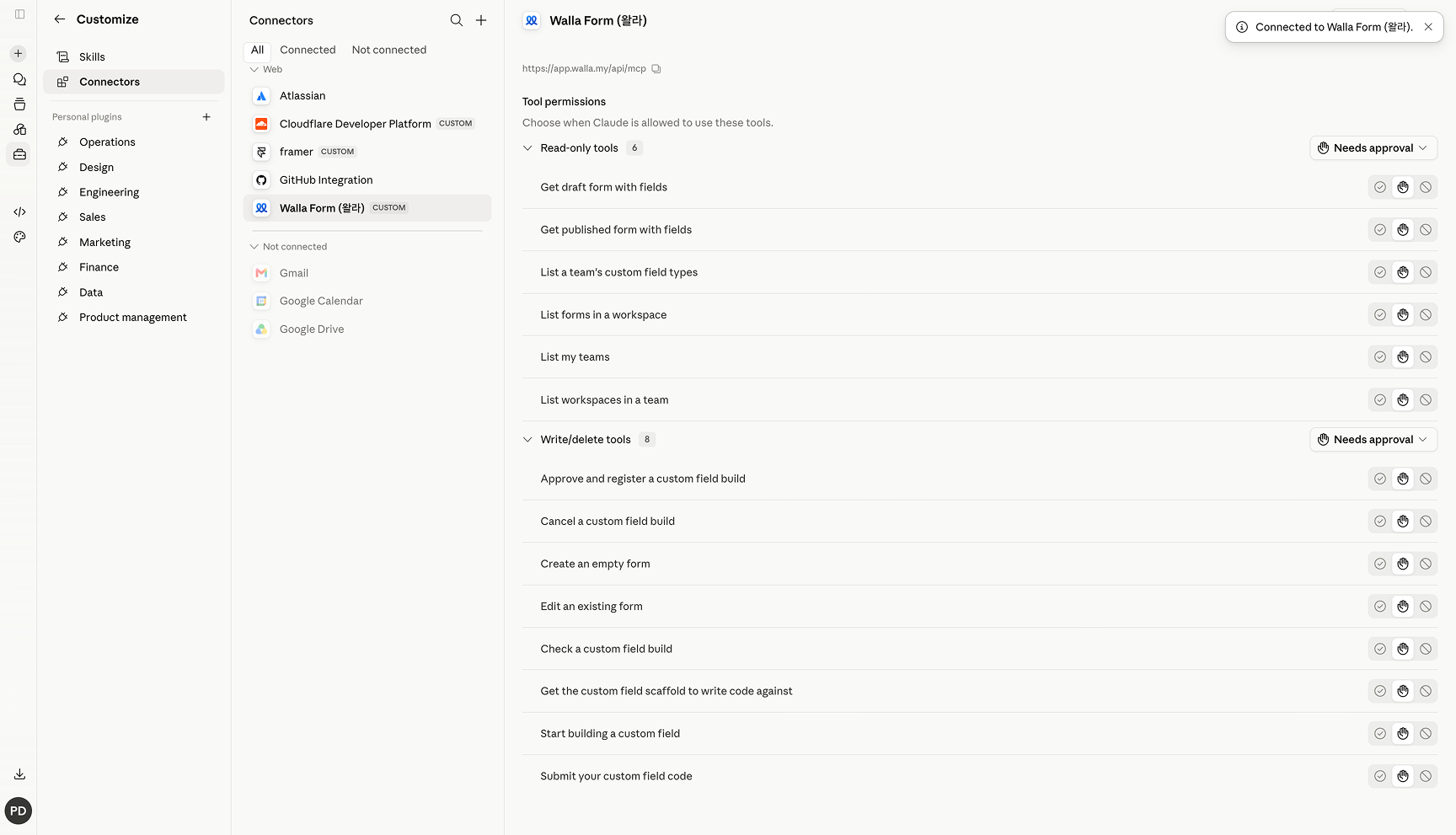Open the code icon in left rail
Viewport: 1456px width, 835px height.
(19, 212)
